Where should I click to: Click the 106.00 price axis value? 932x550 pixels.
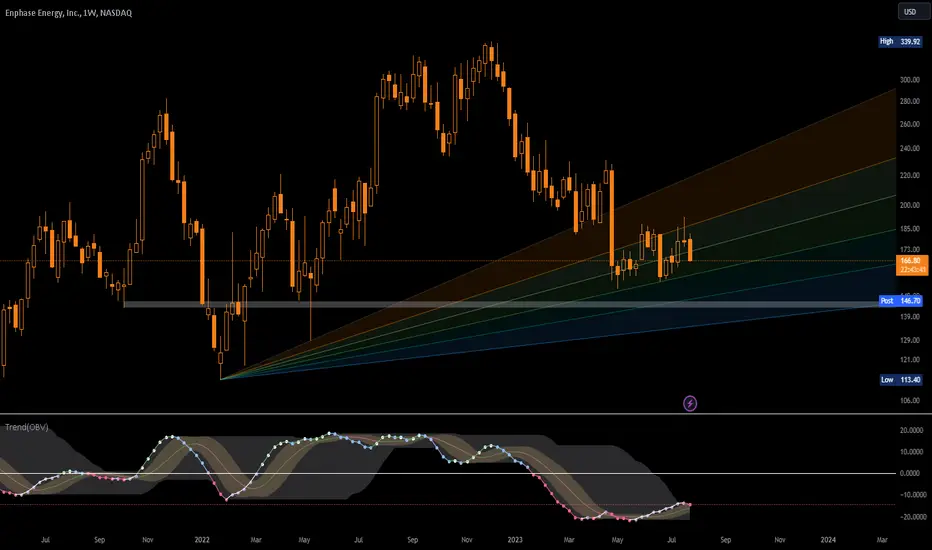tap(910, 401)
